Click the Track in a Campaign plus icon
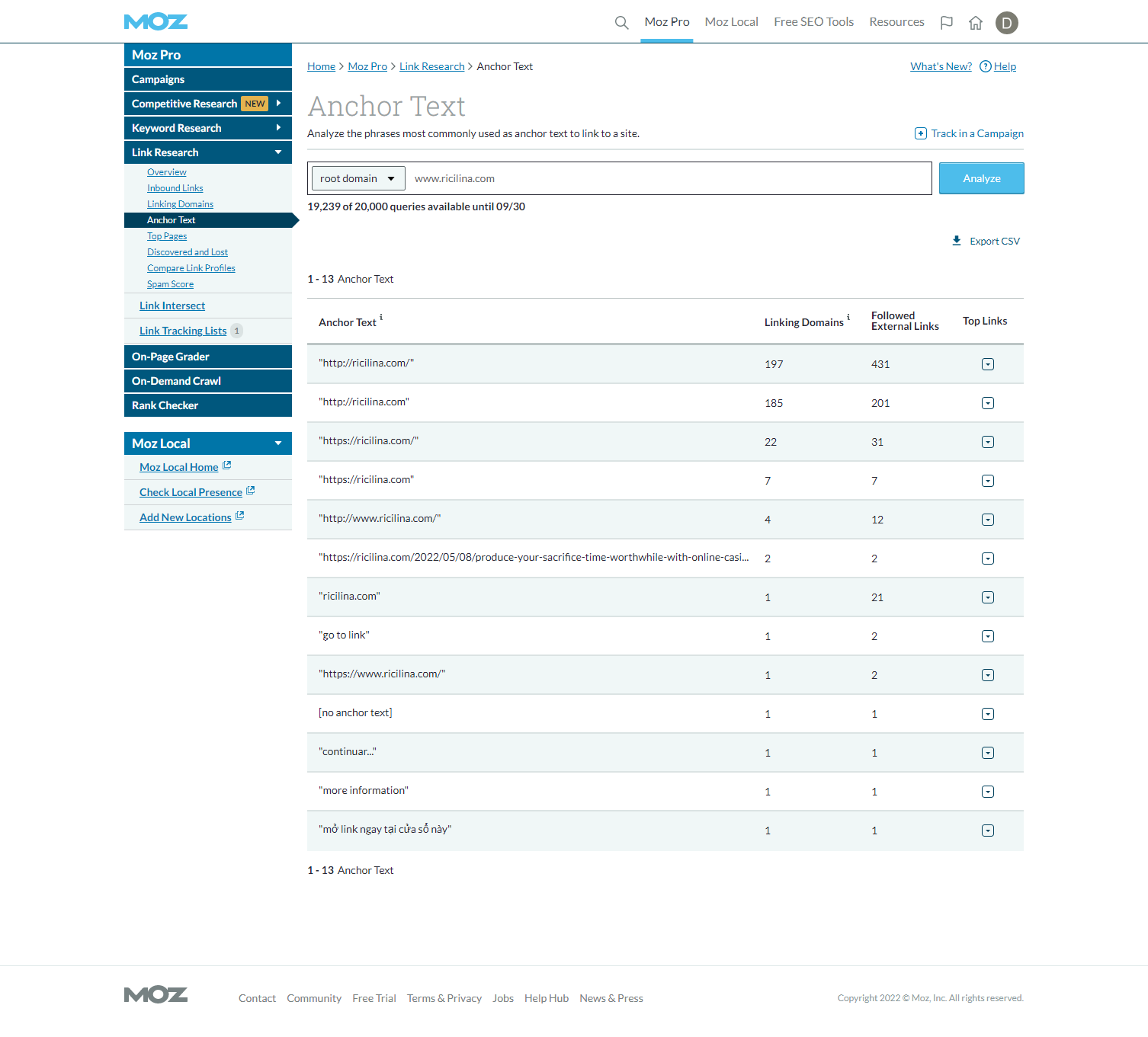1148x1037 pixels. [x=921, y=133]
